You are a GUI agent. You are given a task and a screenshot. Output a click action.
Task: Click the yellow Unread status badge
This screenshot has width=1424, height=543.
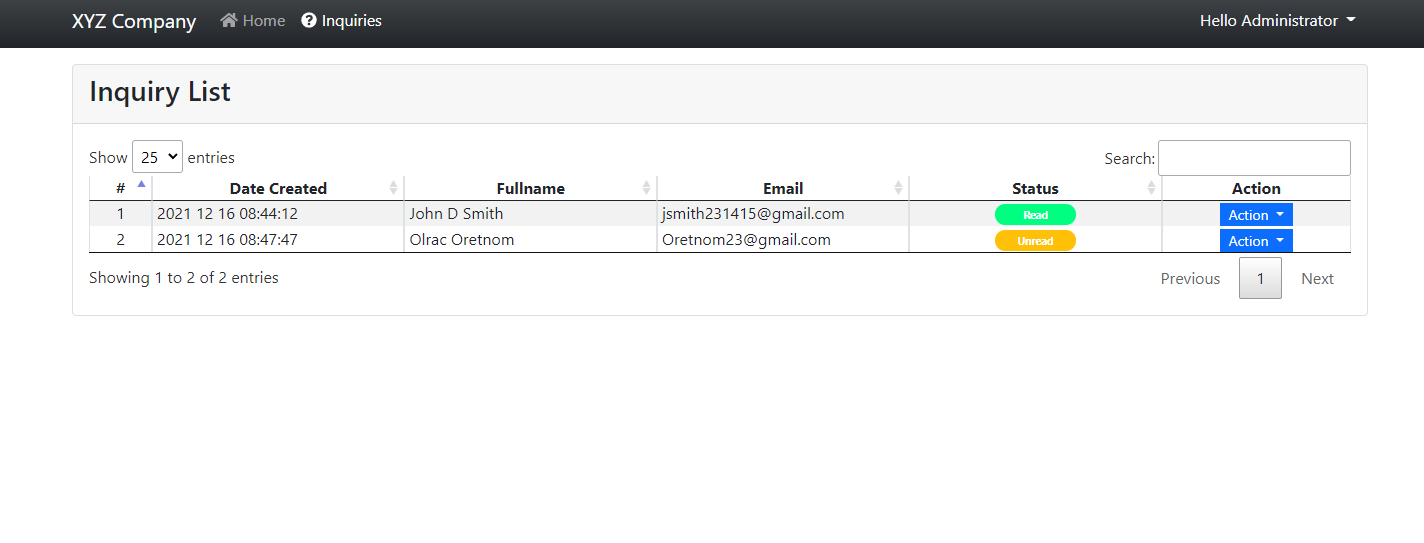(x=1035, y=241)
